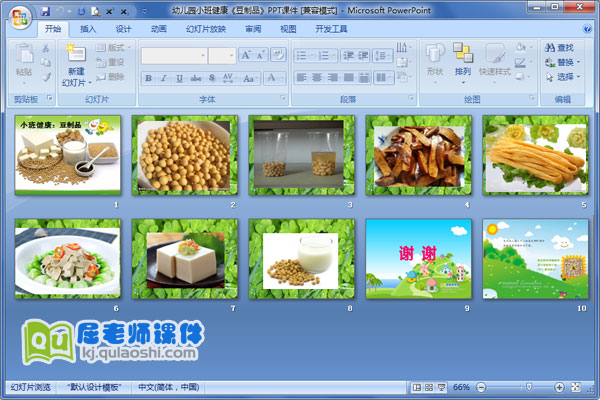Open the 开发工具 ribbon tab
The image size is (600, 400).
[x=331, y=29]
